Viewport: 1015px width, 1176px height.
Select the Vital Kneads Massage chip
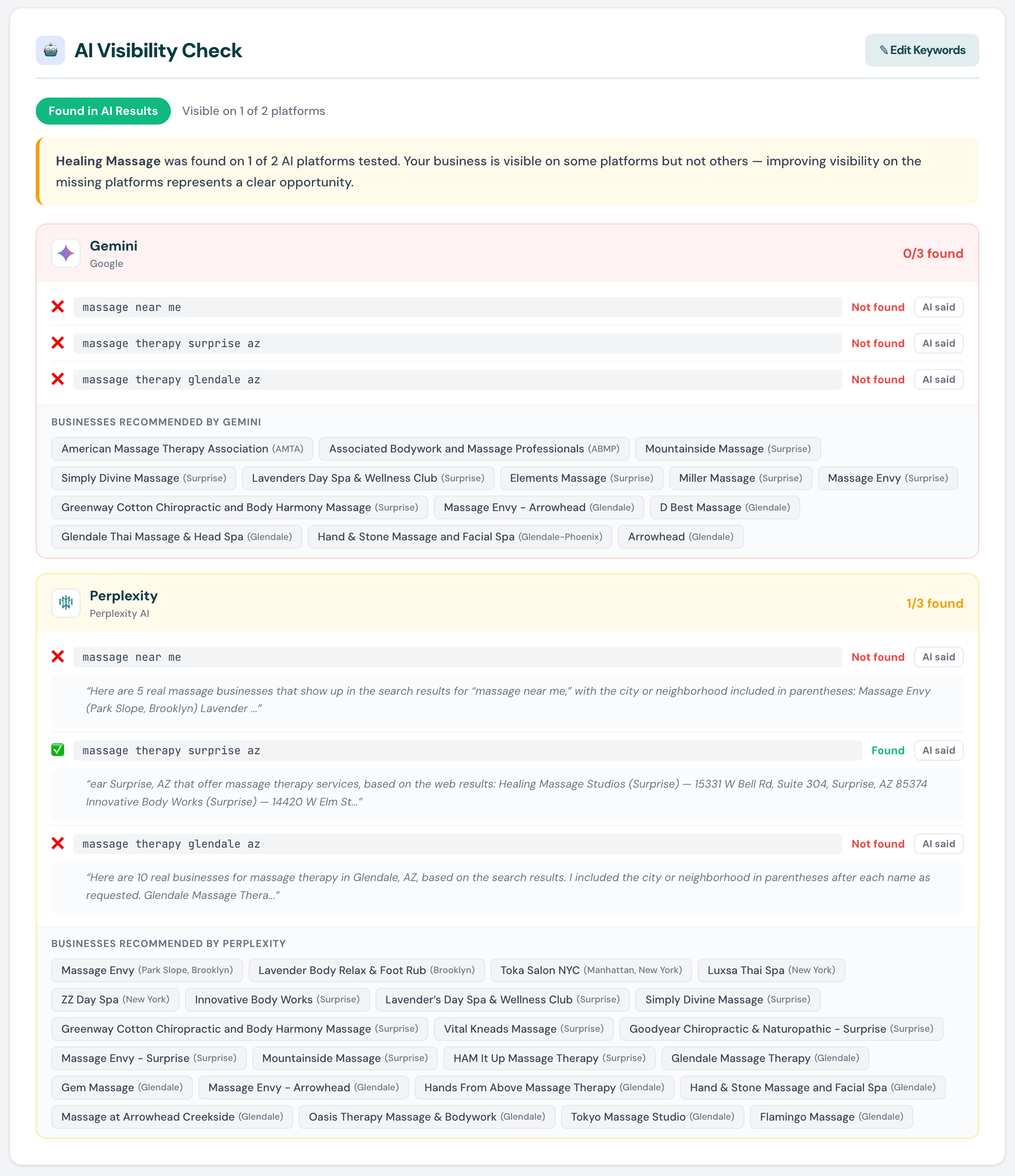pyautogui.click(x=524, y=1029)
